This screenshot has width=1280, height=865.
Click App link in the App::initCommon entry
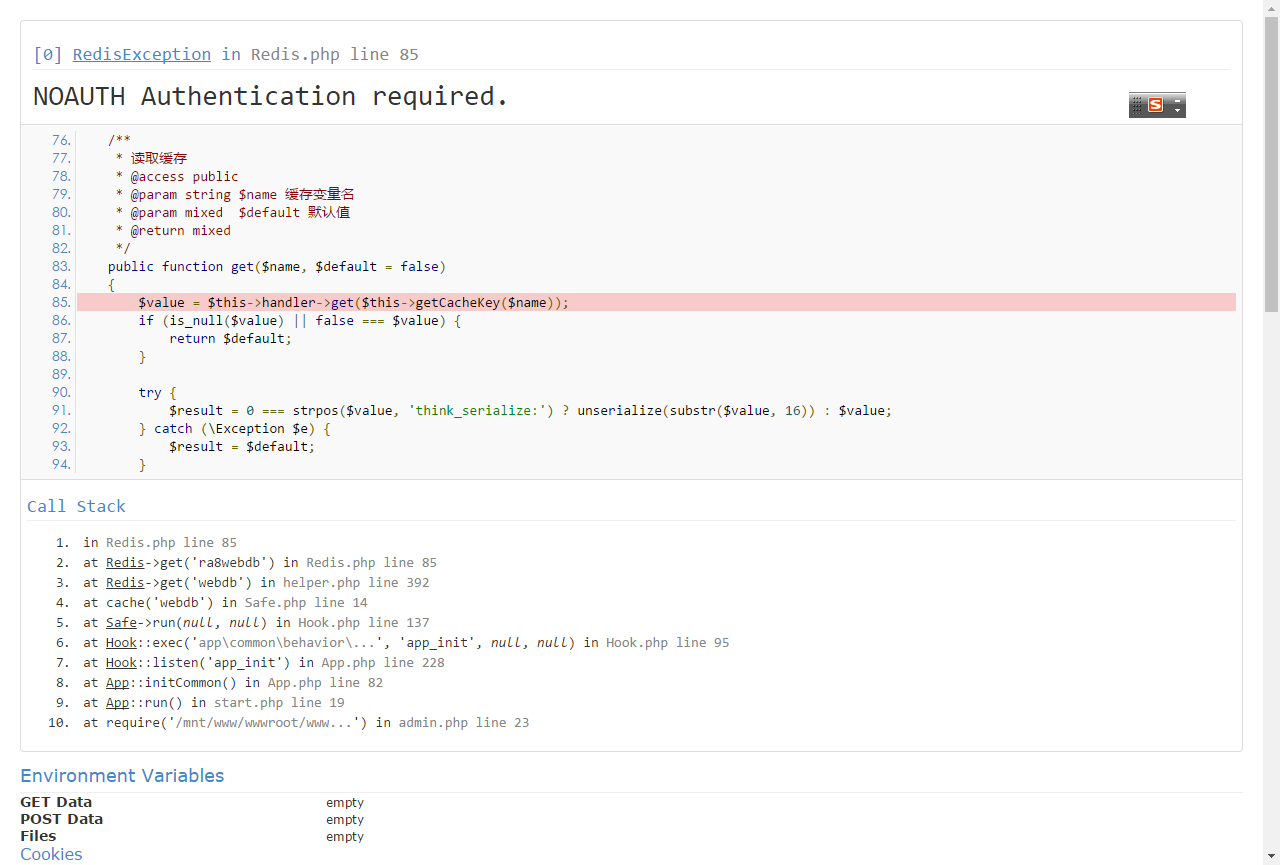pyautogui.click(x=117, y=682)
